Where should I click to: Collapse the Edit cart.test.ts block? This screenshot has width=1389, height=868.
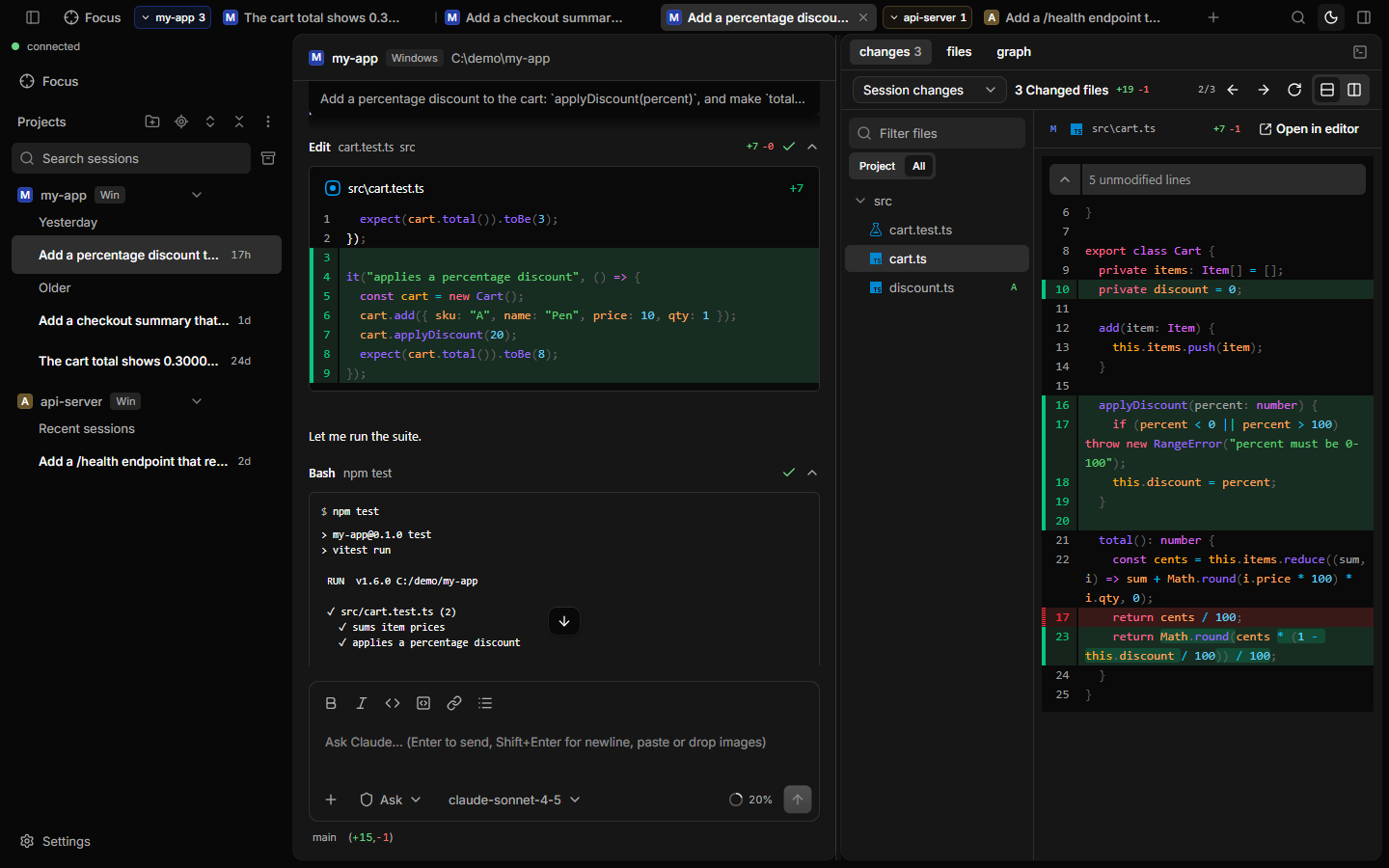click(x=812, y=147)
